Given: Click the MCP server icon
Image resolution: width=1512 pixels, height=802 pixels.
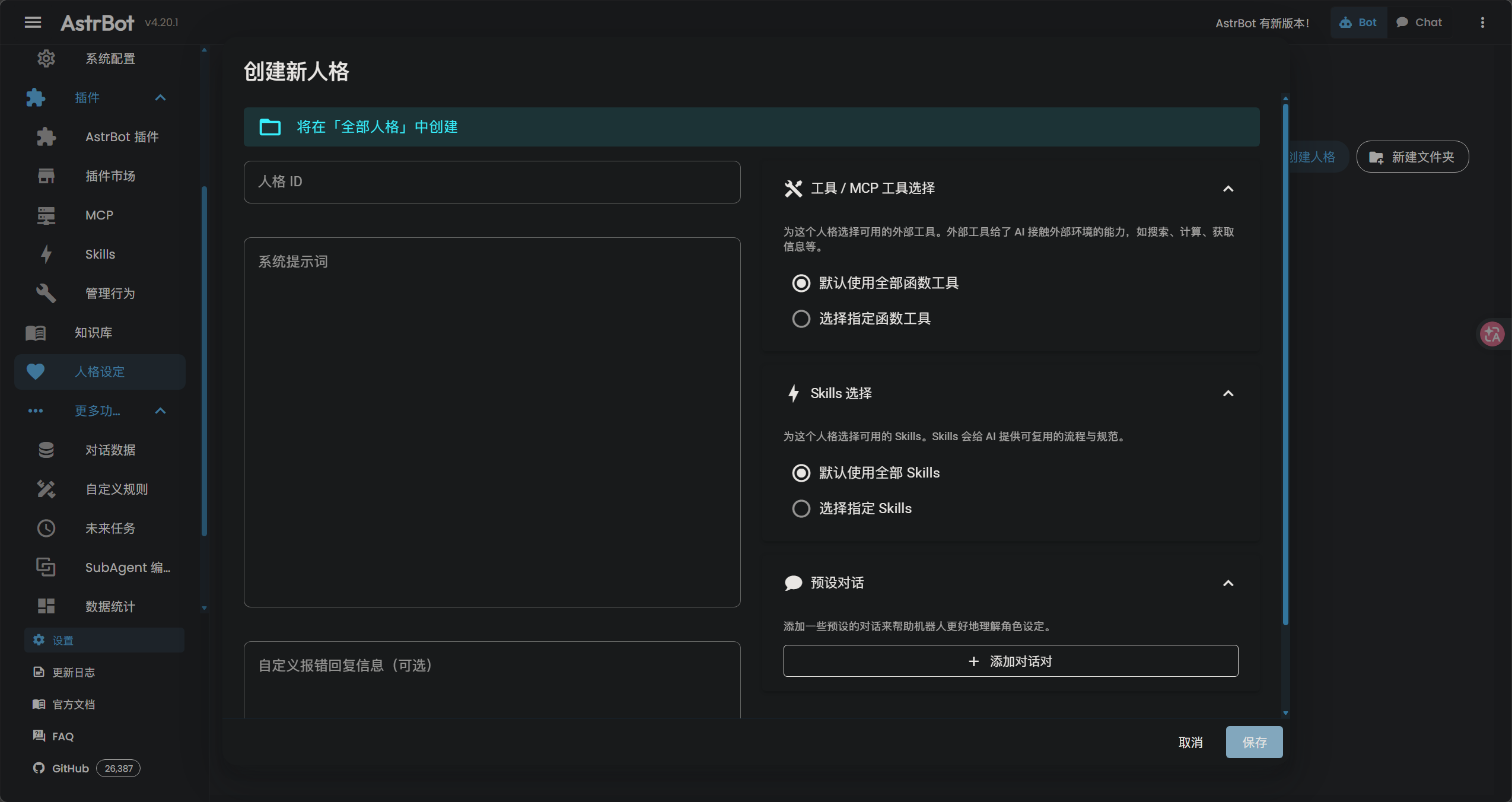Looking at the screenshot, I should click(x=46, y=215).
